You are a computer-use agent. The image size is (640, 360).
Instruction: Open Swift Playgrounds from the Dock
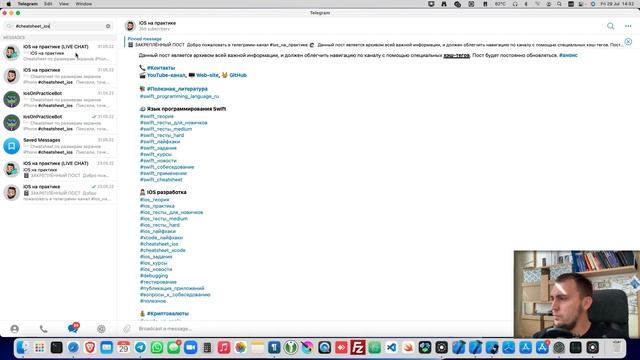click(x=408, y=347)
